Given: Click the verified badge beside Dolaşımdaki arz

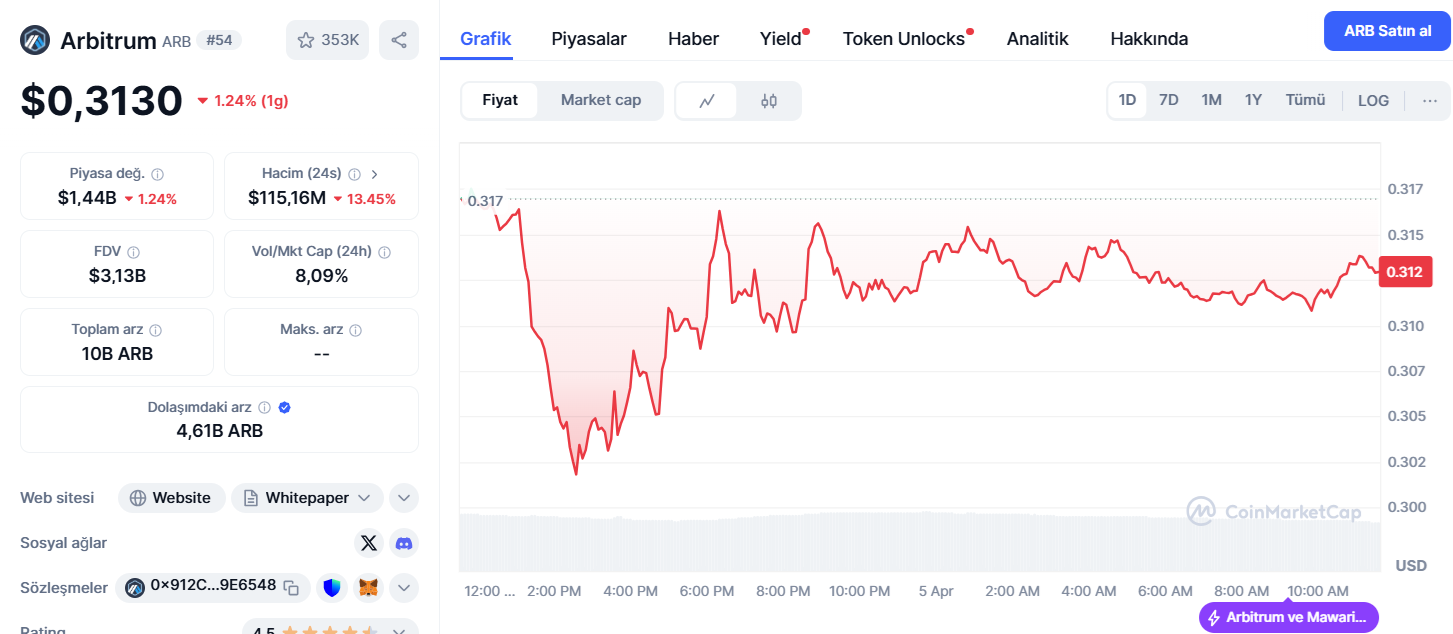Looking at the screenshot, I should tap(284, 408).
